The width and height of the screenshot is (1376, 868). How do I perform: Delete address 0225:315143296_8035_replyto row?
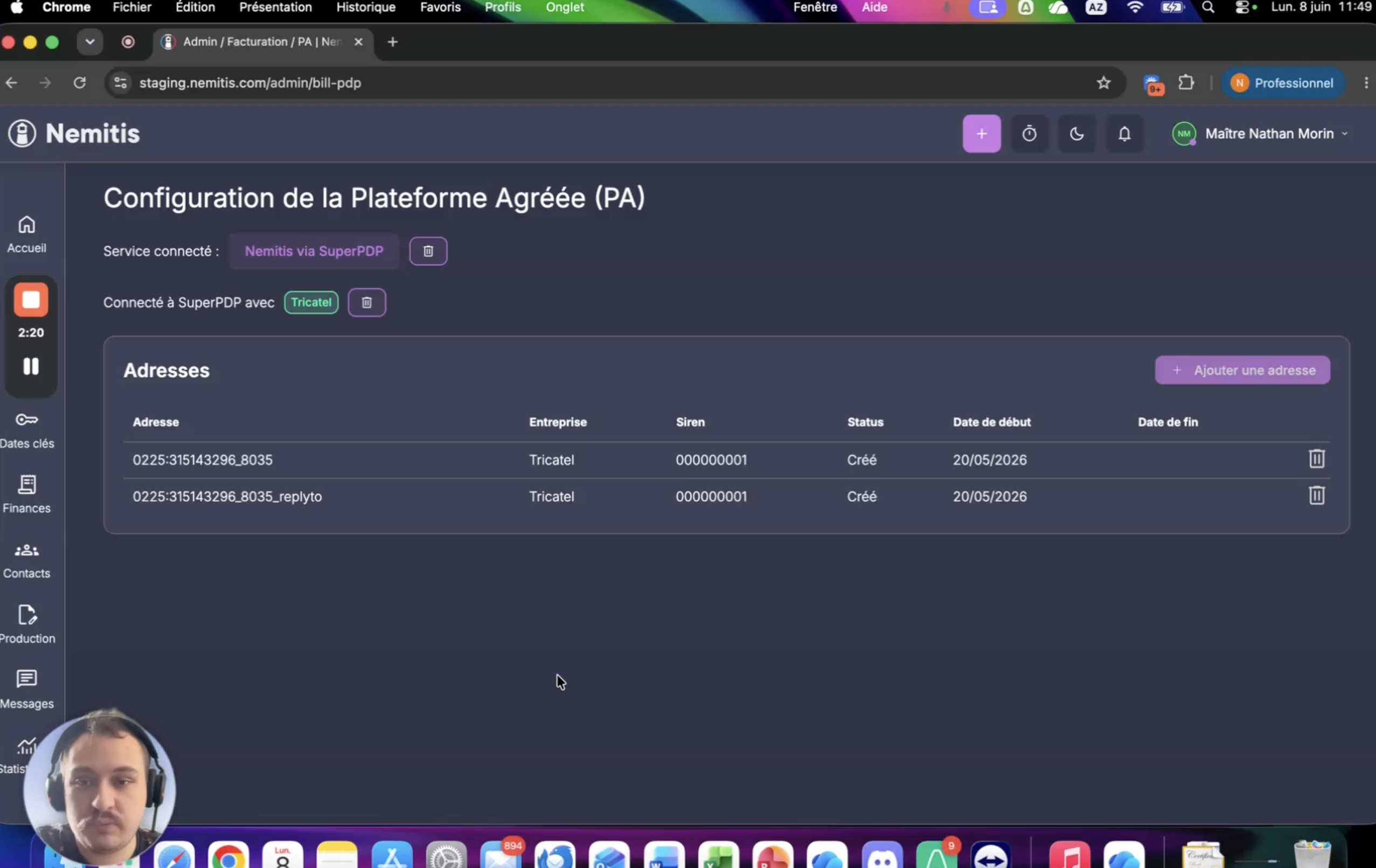(x=1317, y=495)
